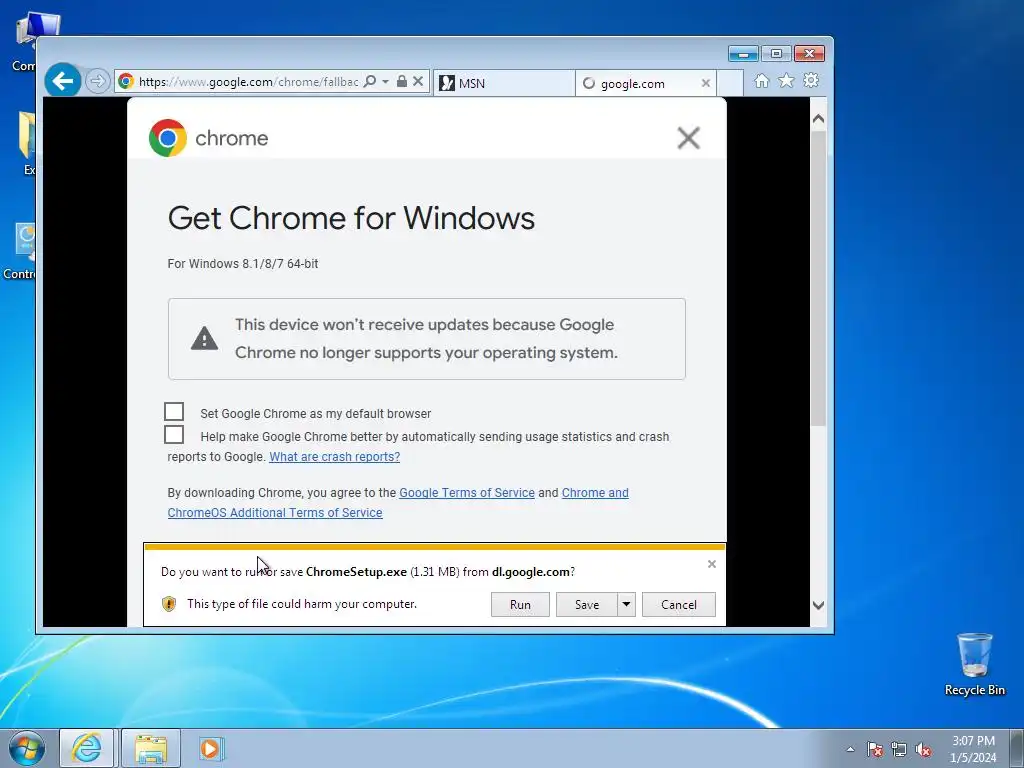Image resolution: width=1024 pixels, height=768 pixels.
Task: Click the Chrome logo on the page
Action: pyautogui.click(x=168, y=138)
